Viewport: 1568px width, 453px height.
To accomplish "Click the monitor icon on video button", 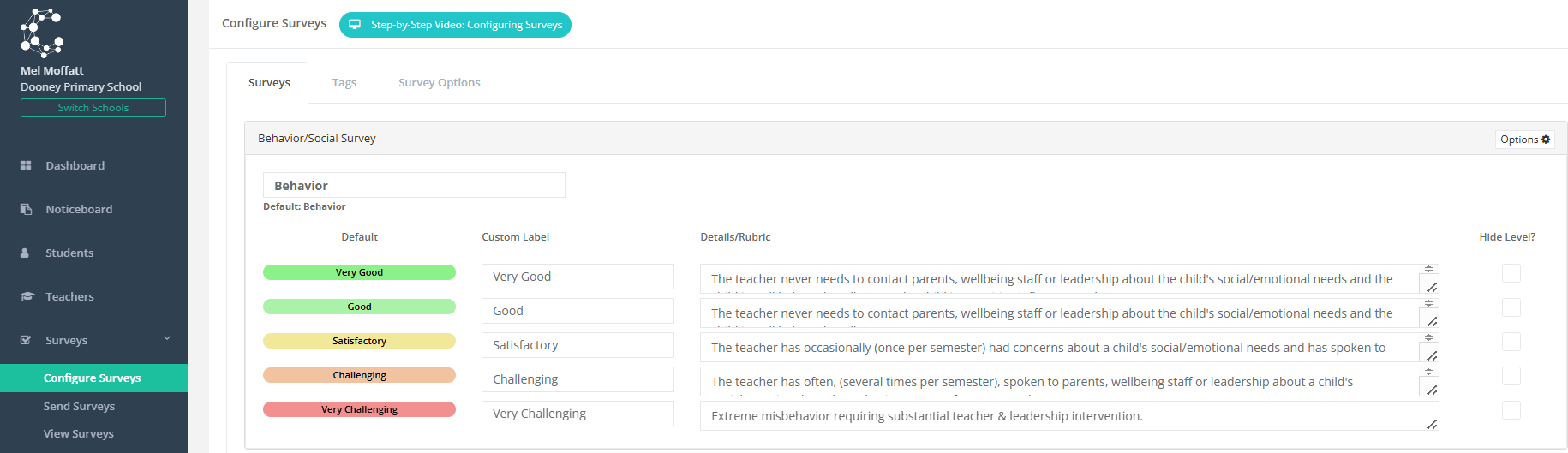I will click(x=355, y=25).
